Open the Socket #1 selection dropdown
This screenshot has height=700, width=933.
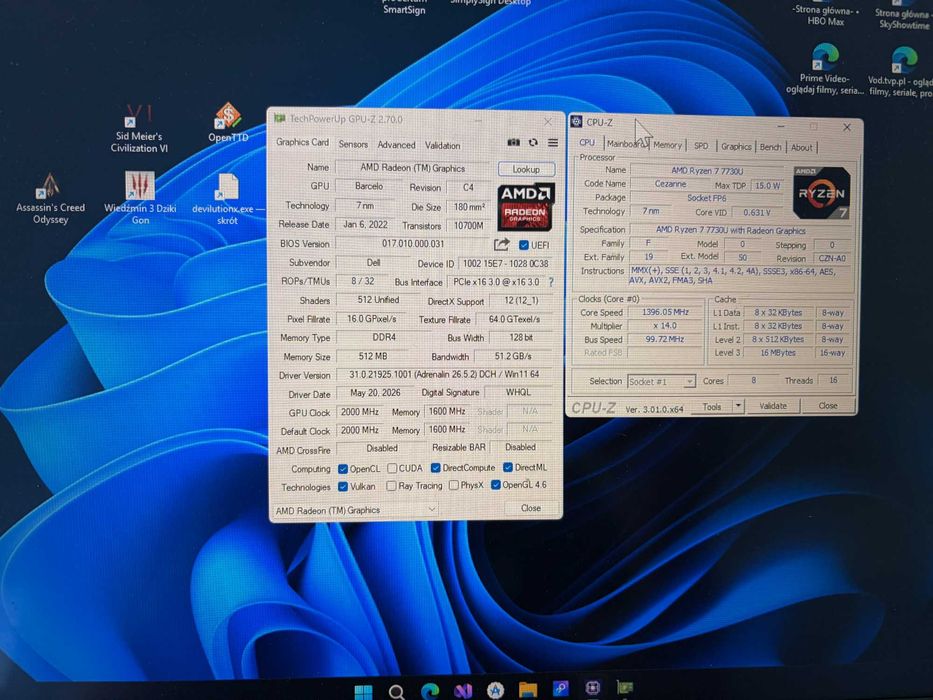point(661,382)
